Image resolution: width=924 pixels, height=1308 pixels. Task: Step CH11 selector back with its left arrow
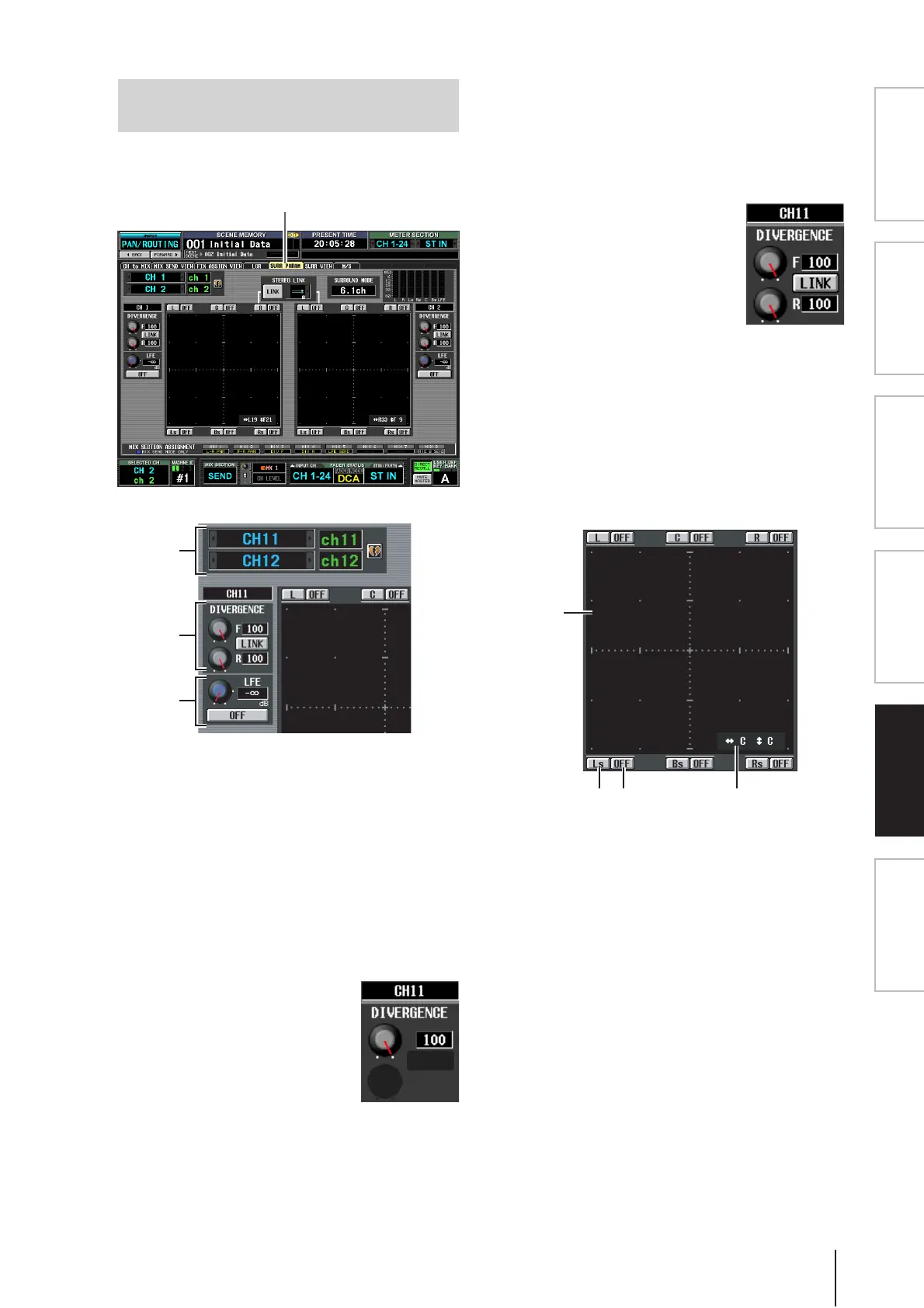[214, 538]
